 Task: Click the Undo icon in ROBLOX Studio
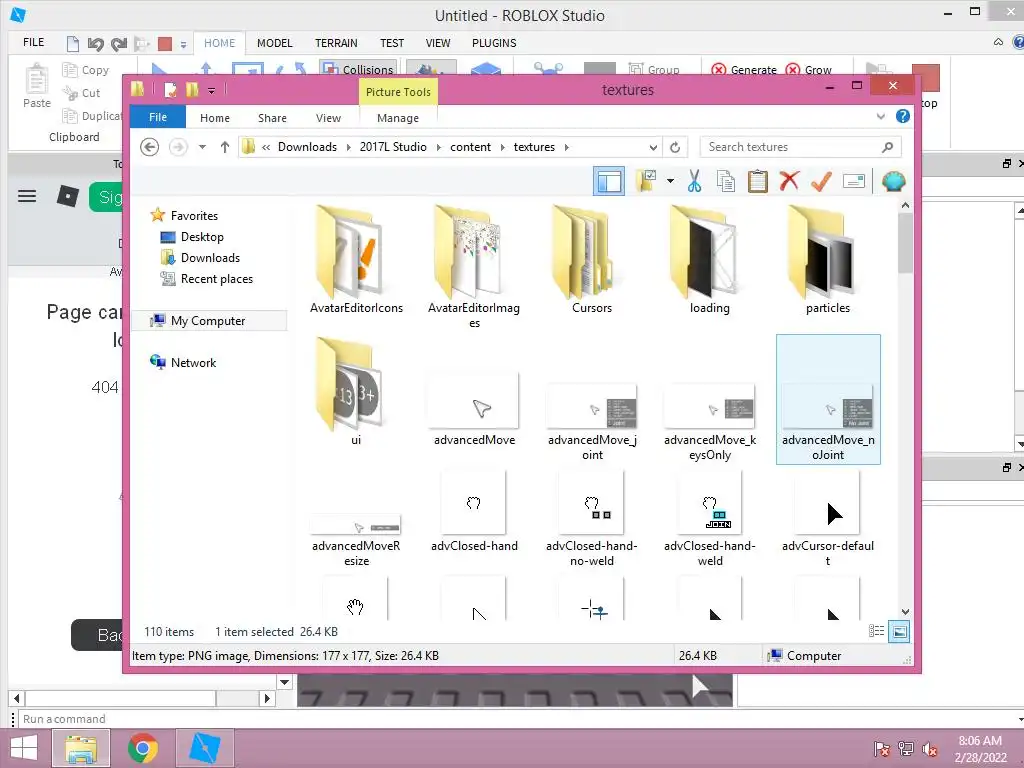pos(95,44)
